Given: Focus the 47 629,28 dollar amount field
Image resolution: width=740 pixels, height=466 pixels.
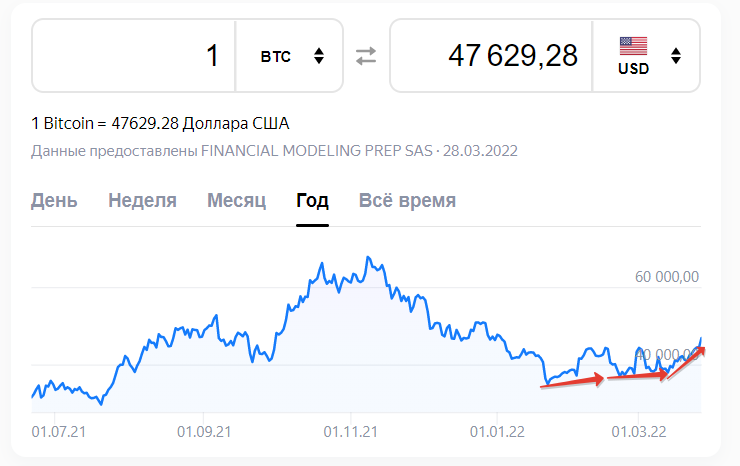Looking at the screenshot, I should pyautogui.click(x=490, y=56).
